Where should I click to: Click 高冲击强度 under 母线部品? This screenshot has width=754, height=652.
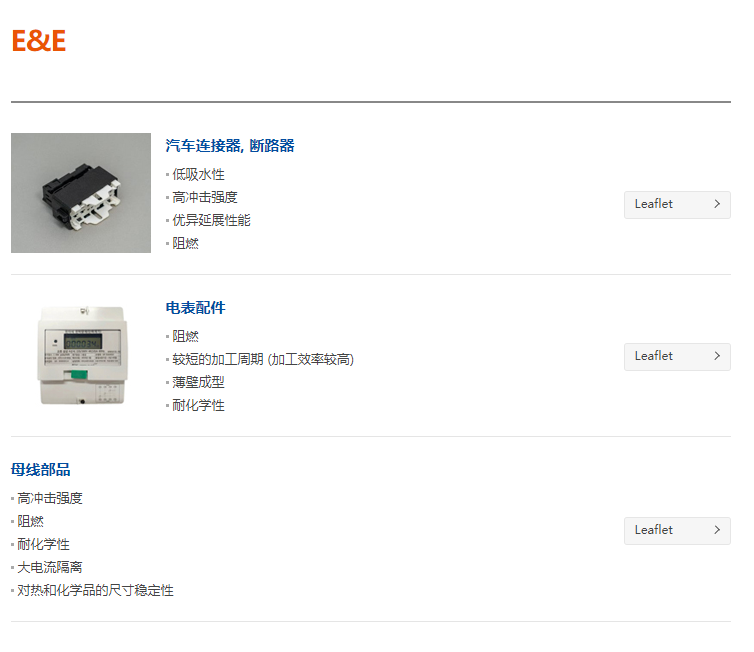click(50, 498)
